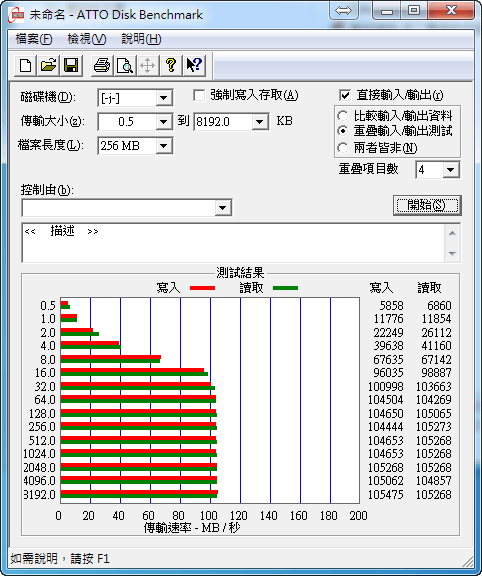Open the 檢視(V) menu

[87, 39]
